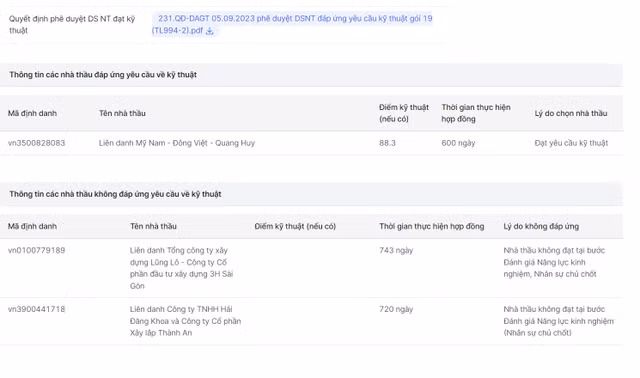Click the heading 'Thông tin các nhà thầu đáp ứng yêu cầu về kỹ thuật'
Screen dimensions: 640x378
pos(103,75)
